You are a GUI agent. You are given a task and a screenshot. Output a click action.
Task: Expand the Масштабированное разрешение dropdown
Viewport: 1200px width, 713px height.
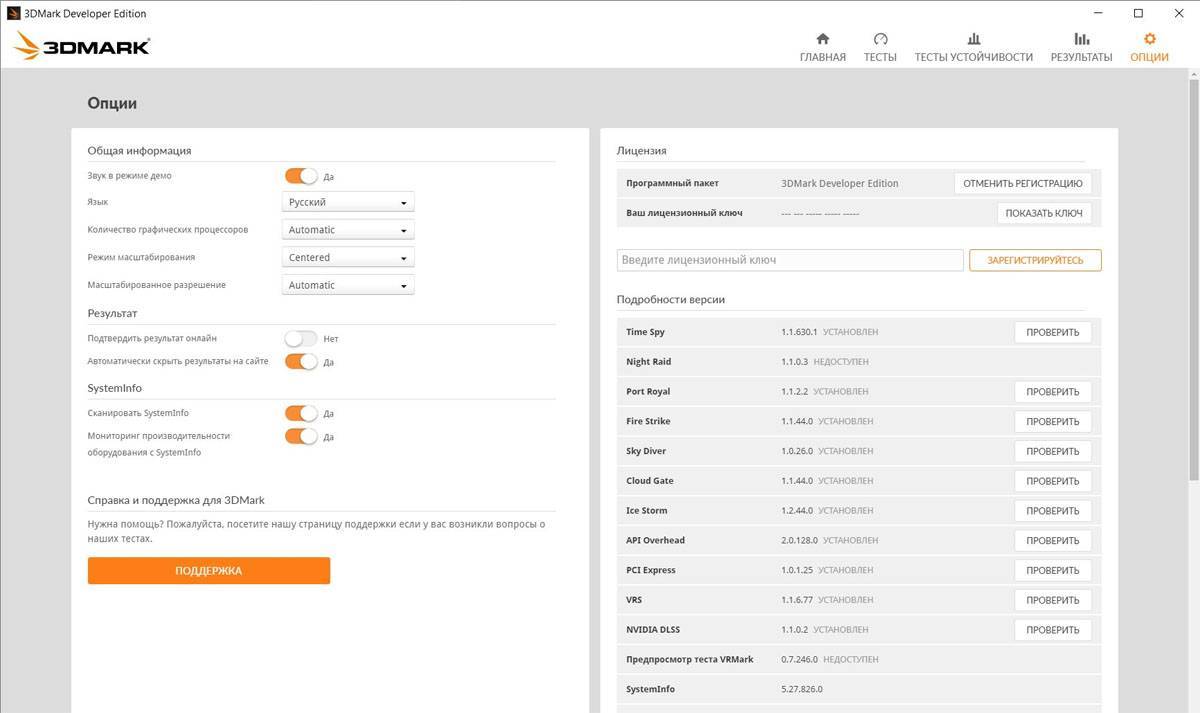pyautogui.click(x=348, y=285)
